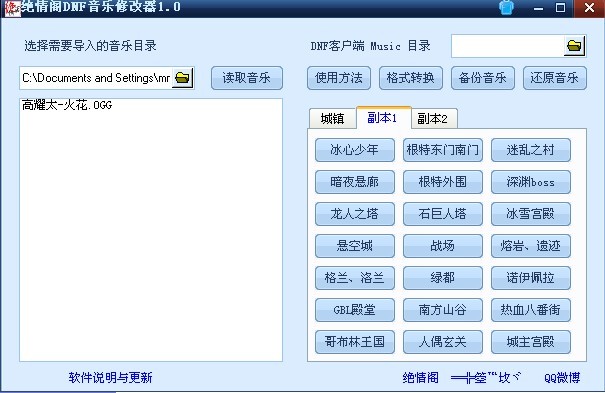Click the app logo icon in title bar
The height and width of the screenshot is (393, 605).
coord(11,8)
